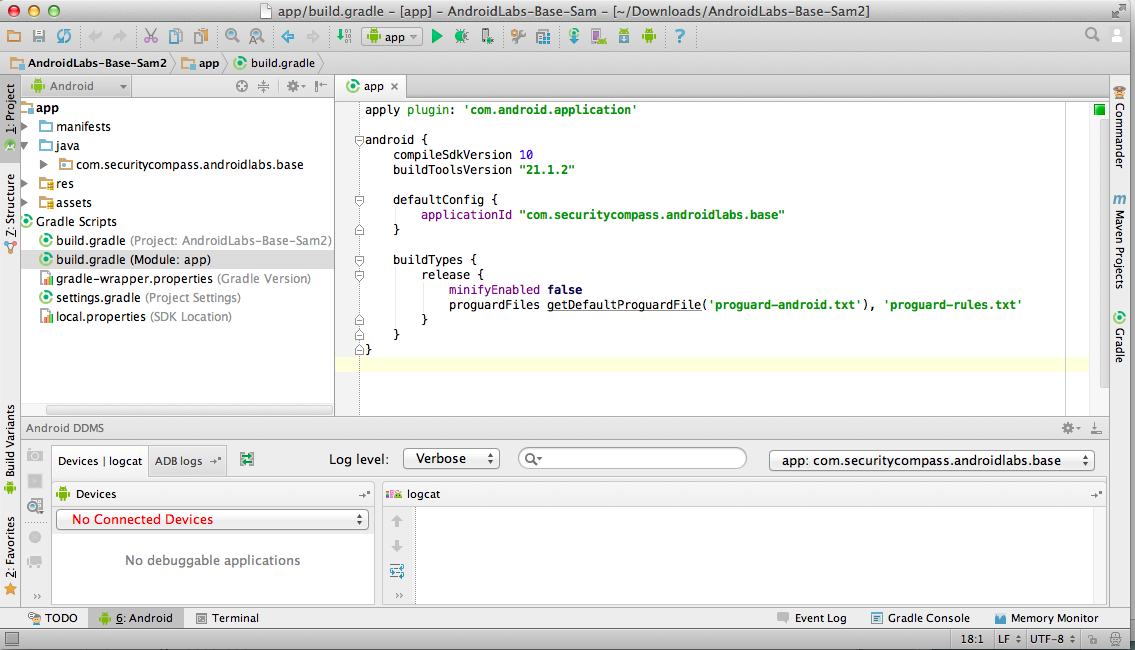Click the logcat search field
The width and height of the screenshot is (1135, 650).
pyautogui.click(x=640, y=459)
